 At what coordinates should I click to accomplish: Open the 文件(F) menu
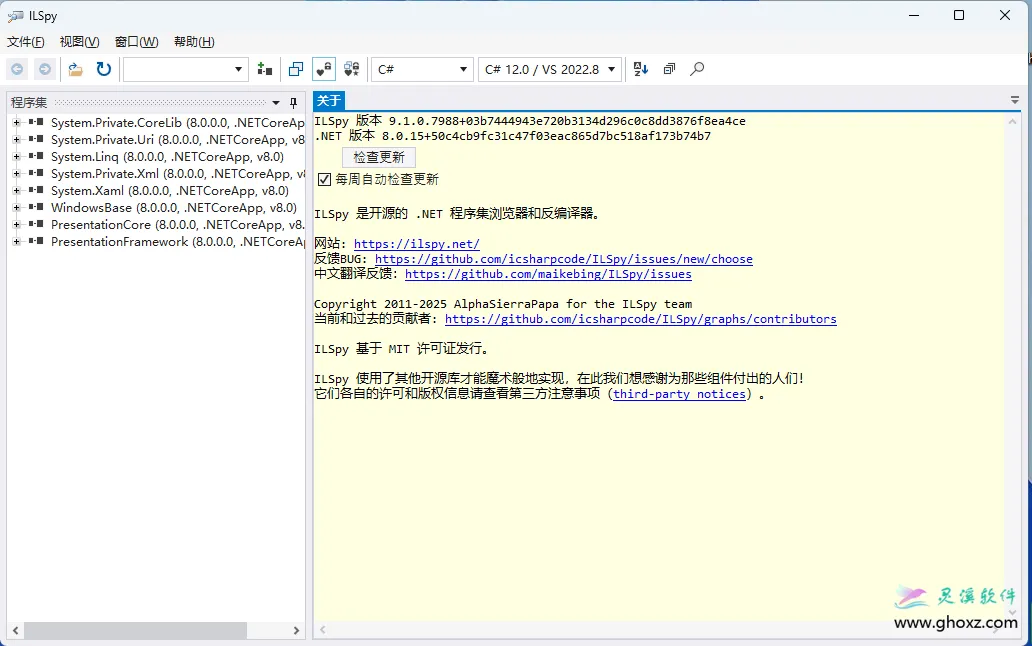click(26, 42)
